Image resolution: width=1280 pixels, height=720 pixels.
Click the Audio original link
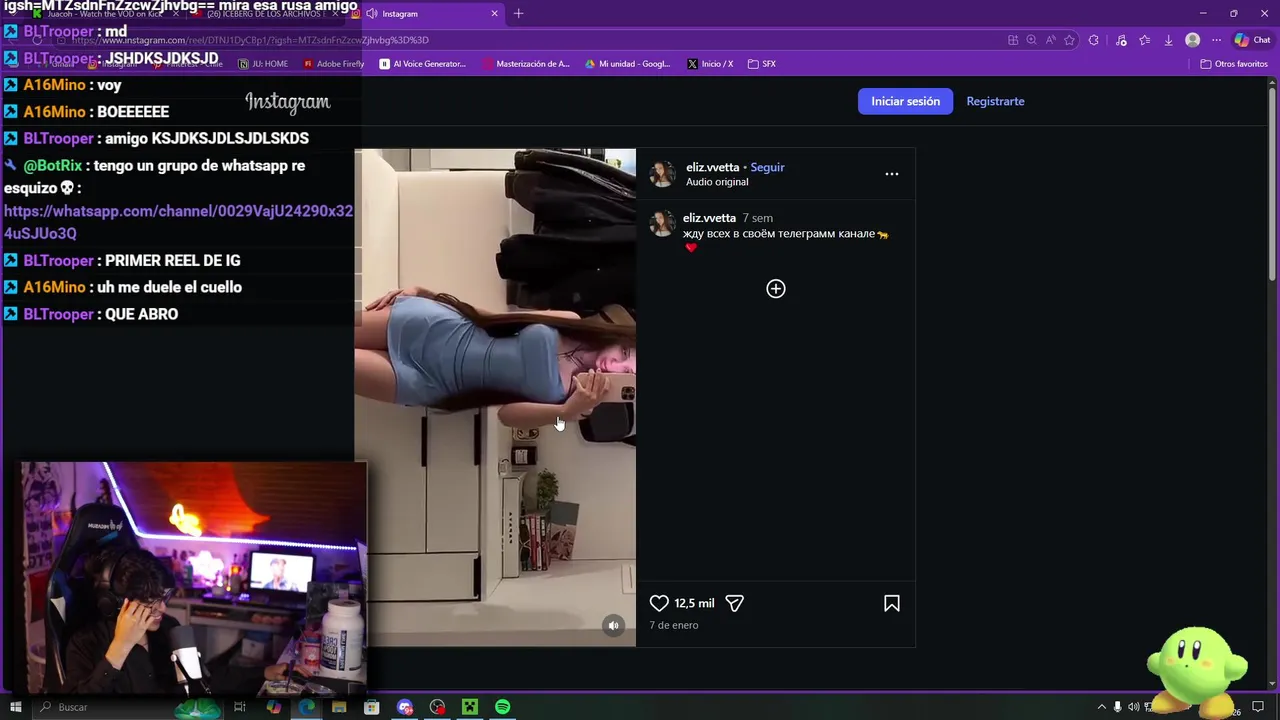[717, 182]
